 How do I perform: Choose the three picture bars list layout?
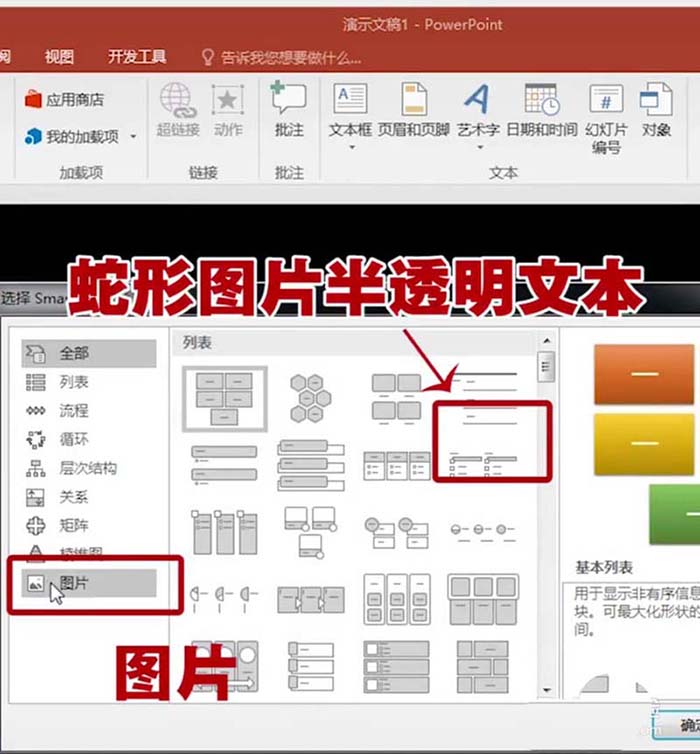click(x=396, y=666)
